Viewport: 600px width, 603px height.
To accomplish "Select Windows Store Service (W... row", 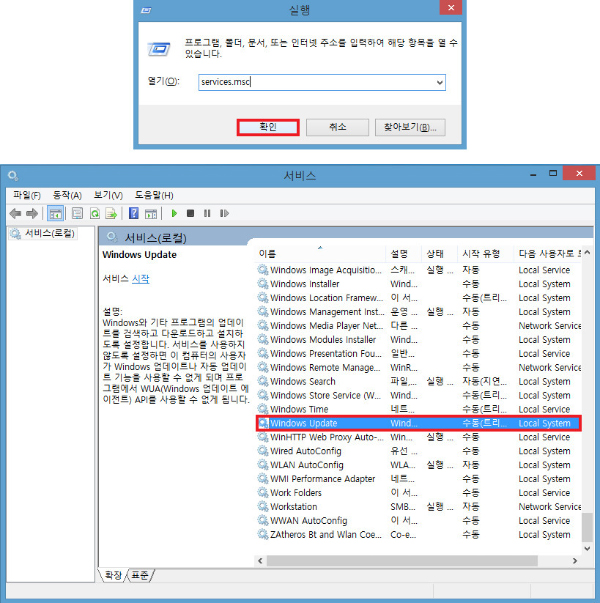I will 419,395.
